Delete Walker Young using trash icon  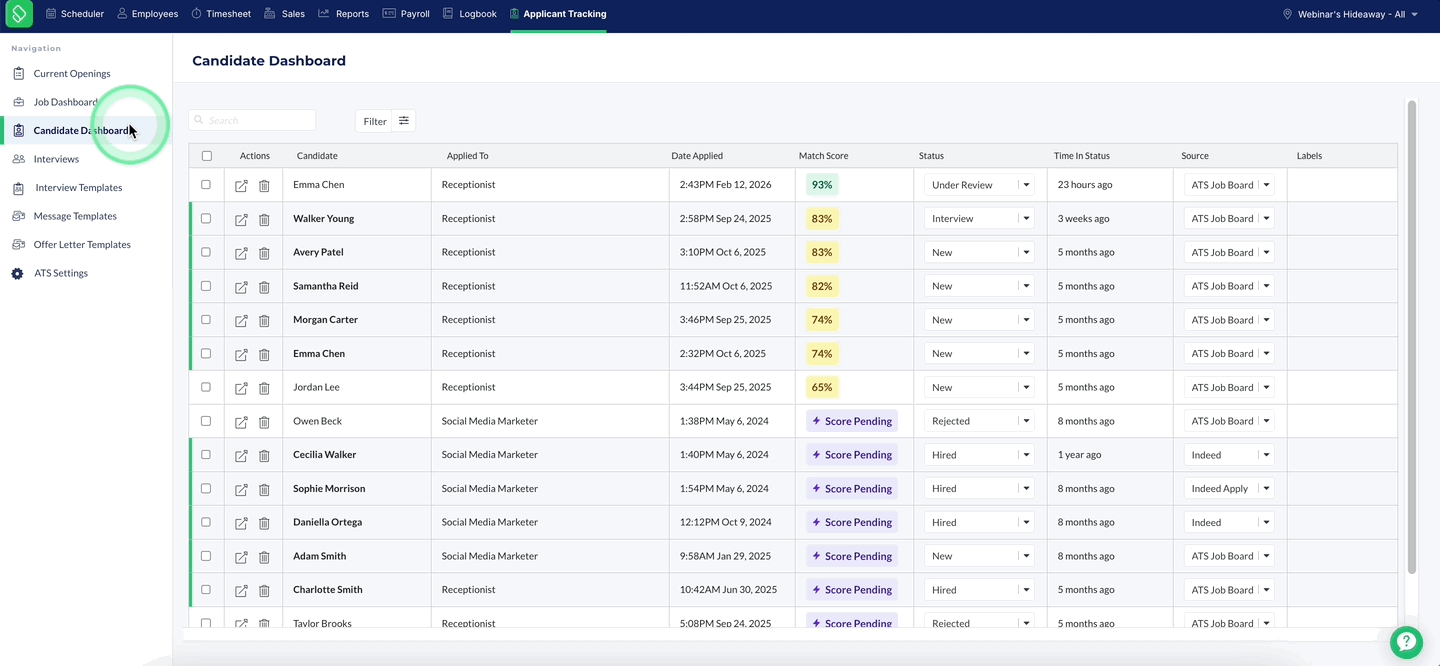point(264,219)
